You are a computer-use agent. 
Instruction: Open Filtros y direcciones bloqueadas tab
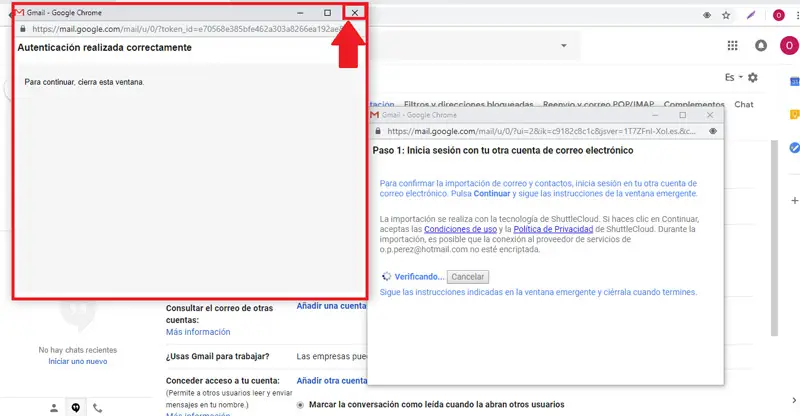pos(468,104)
